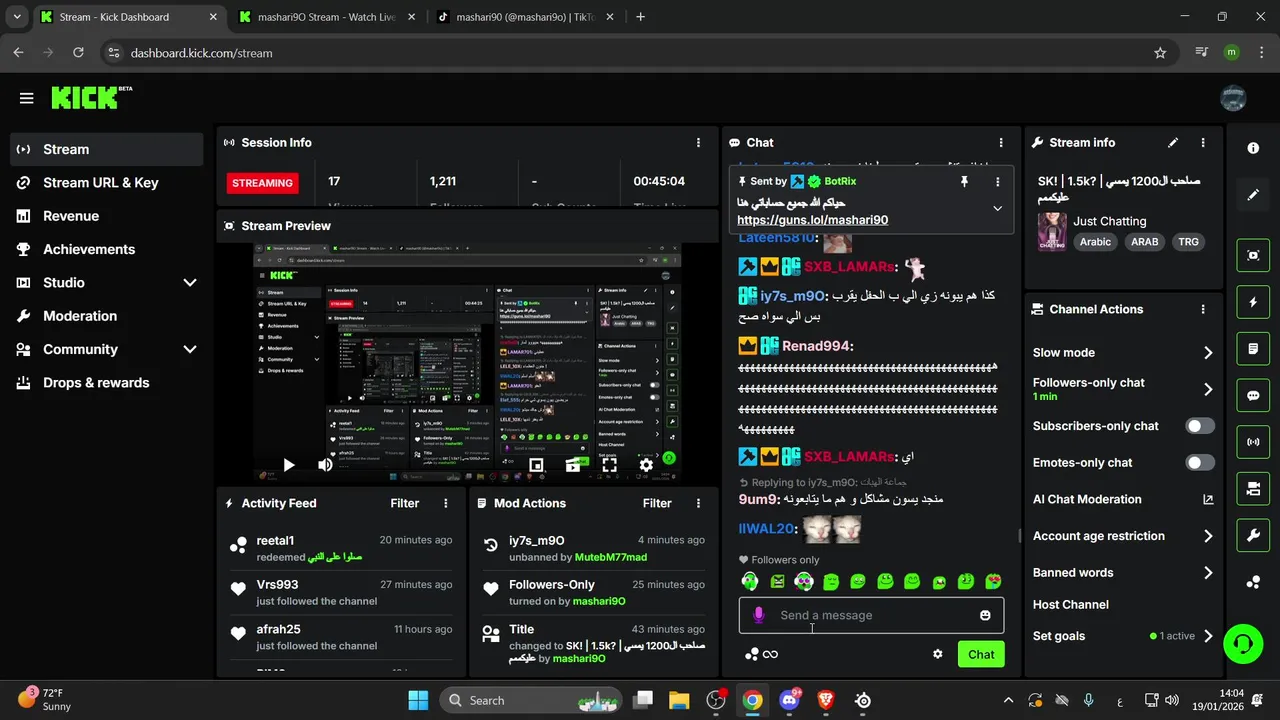Click the first green headphone emote
This screenshot has height=720, width=1280.
750,581
